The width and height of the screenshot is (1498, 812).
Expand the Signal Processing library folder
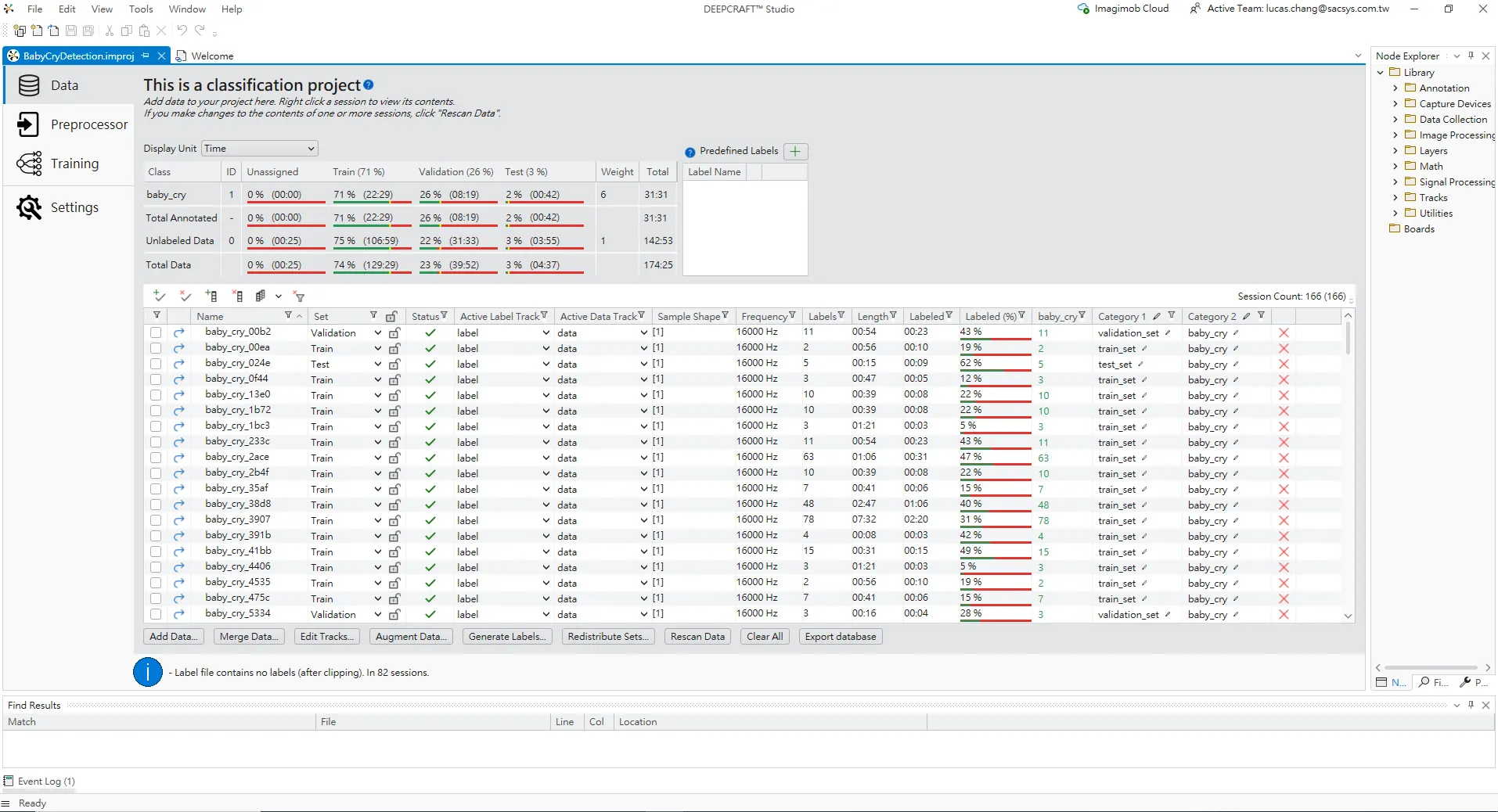pos(1395,182)
